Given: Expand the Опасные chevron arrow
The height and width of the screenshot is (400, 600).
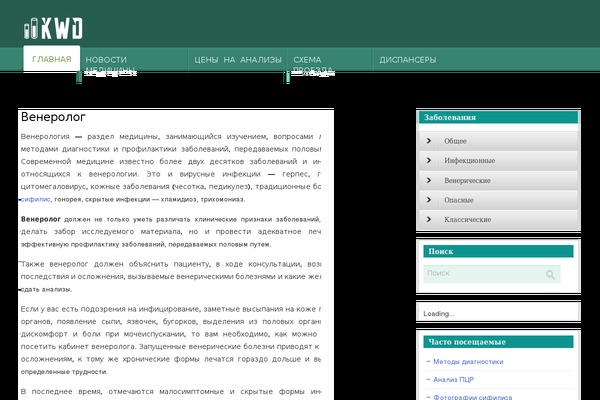Looking at the screenshot, I should coord(429,199).
